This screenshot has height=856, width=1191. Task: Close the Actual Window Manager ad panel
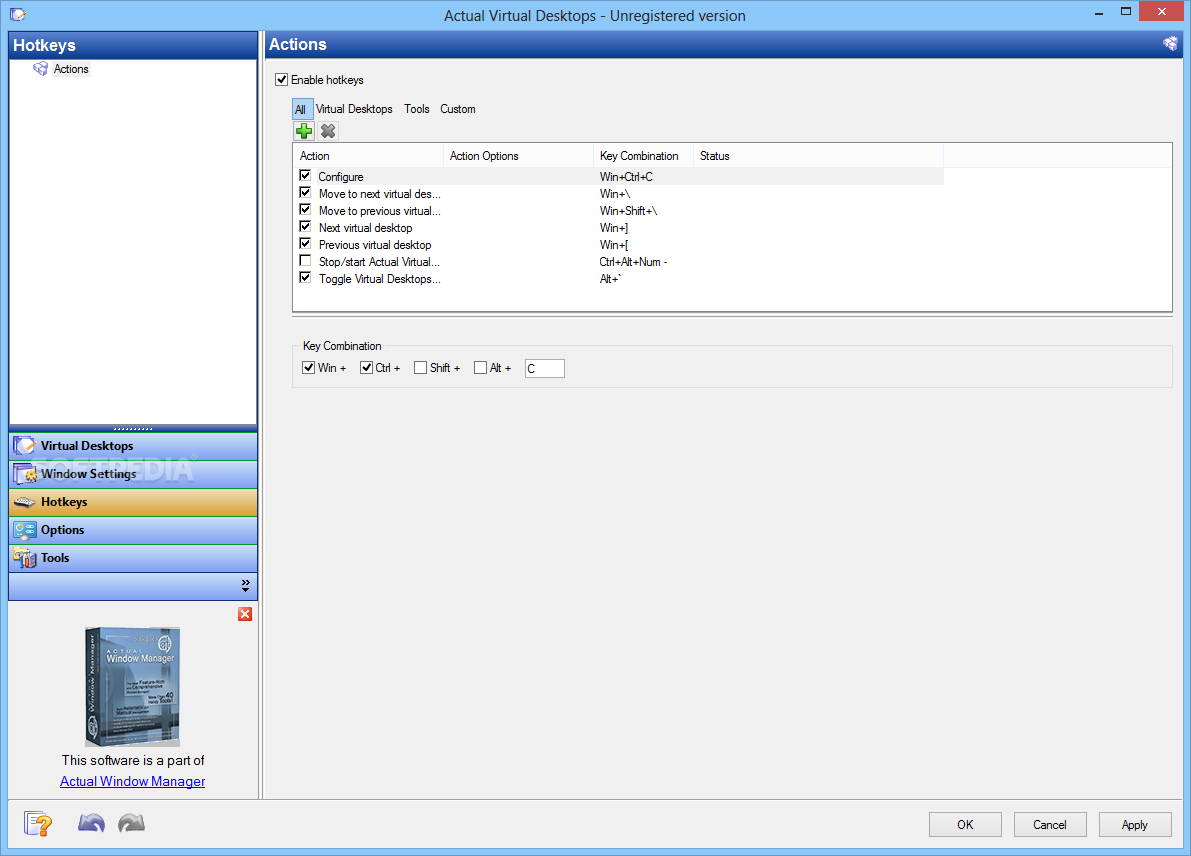[x=245, y=614]
